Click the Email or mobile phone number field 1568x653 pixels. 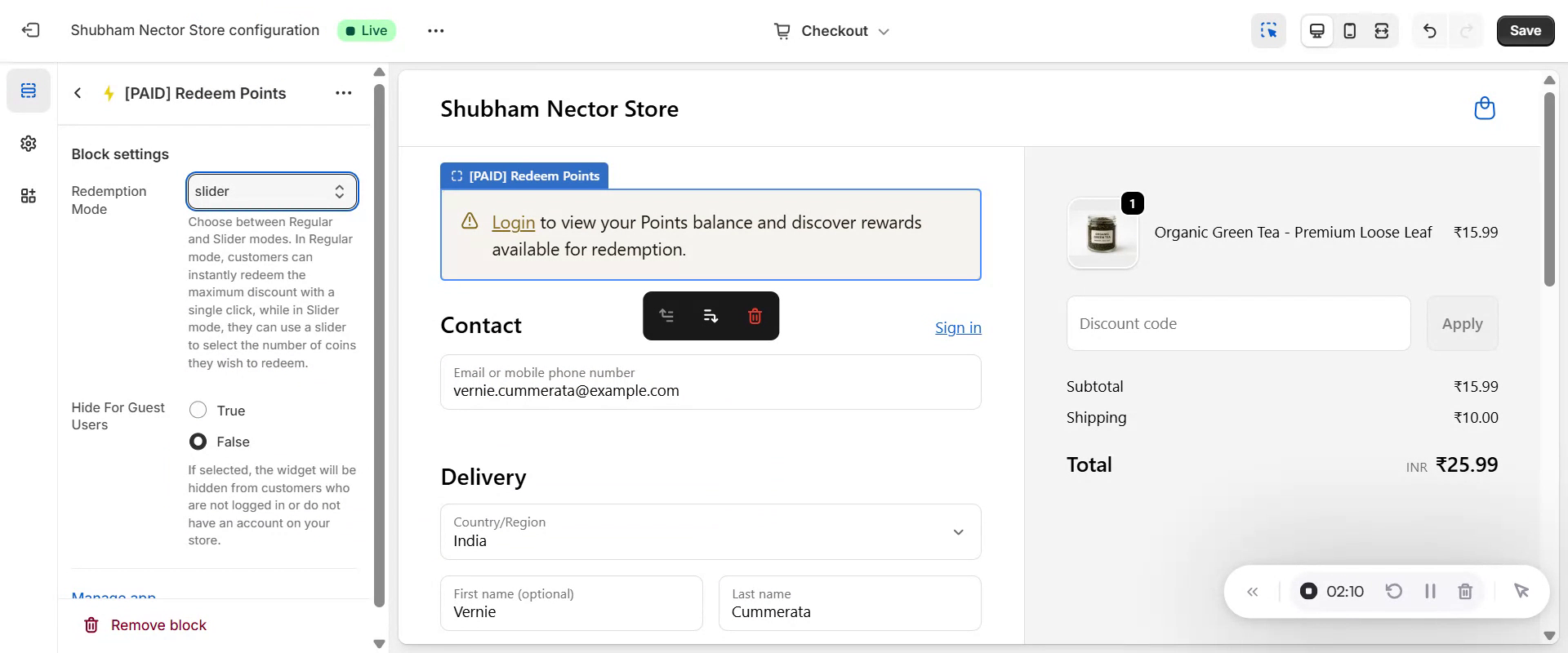click(710, 382)
